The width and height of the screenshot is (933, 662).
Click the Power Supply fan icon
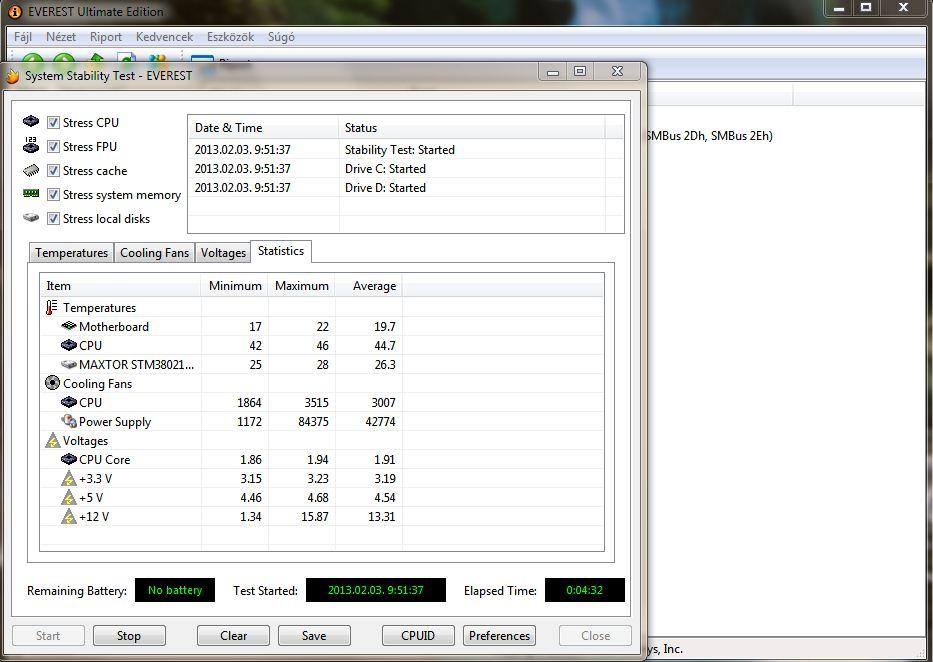69,421
